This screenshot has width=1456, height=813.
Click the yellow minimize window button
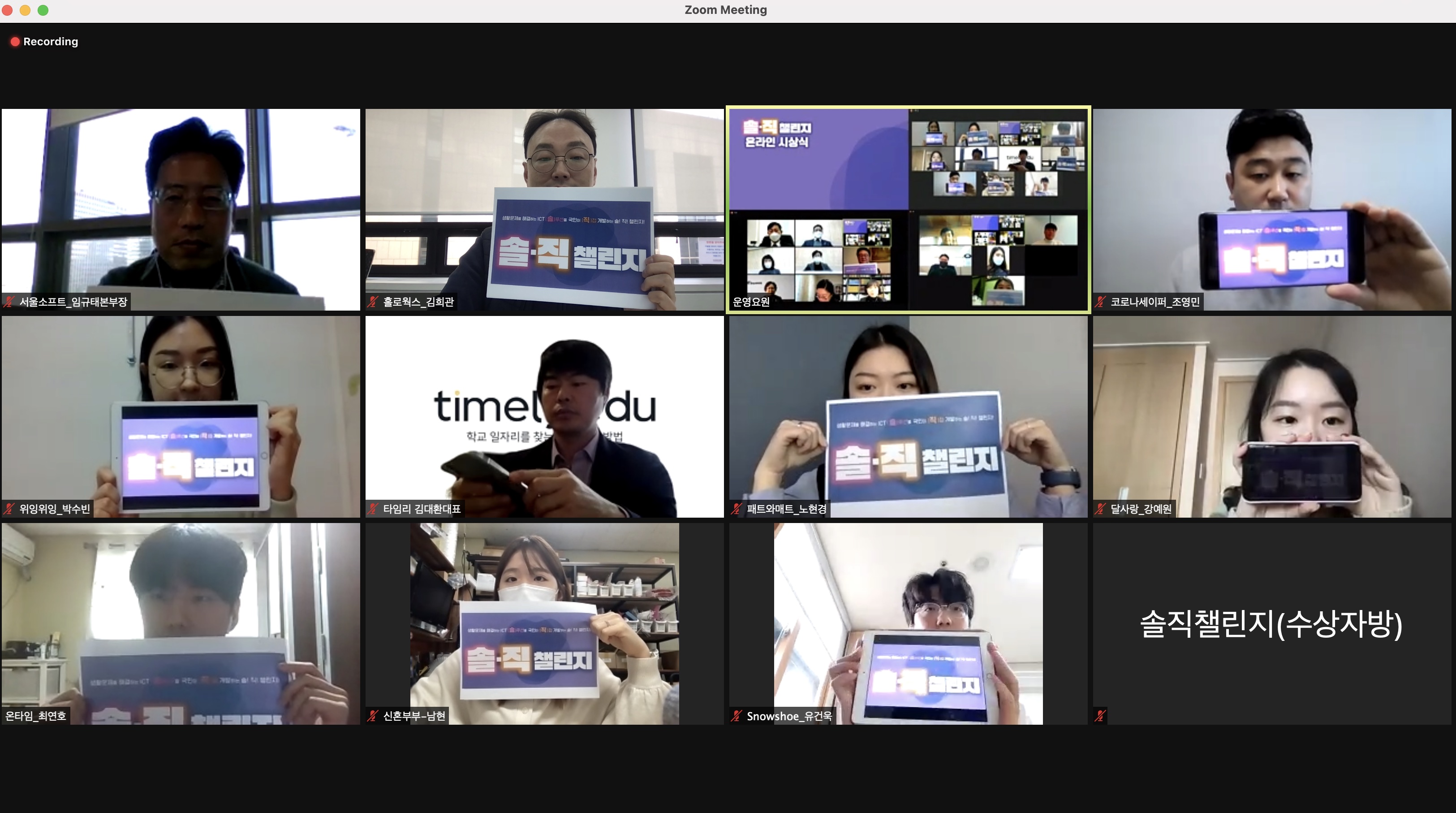pos(25,10)
